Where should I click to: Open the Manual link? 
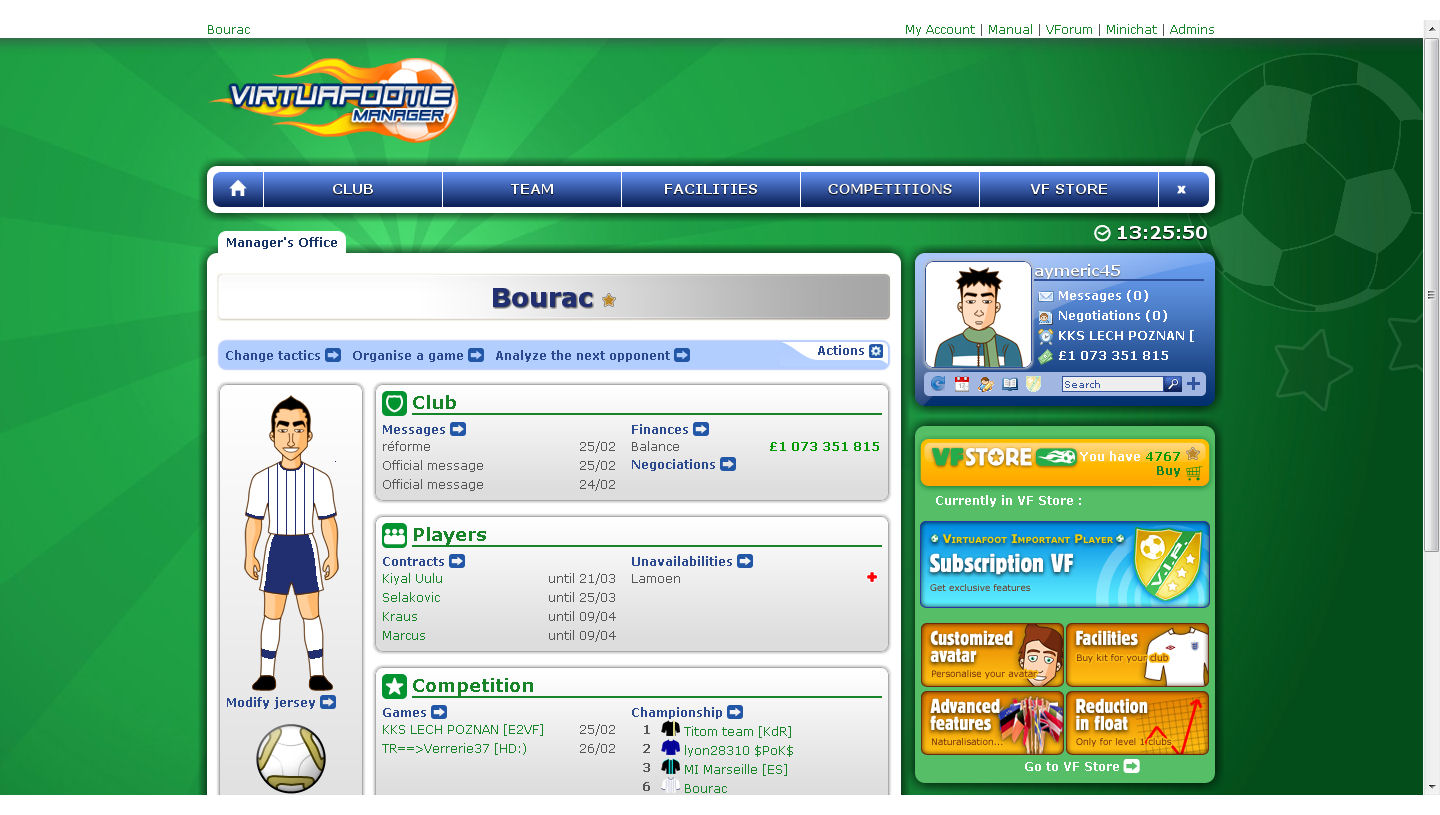click(x=1010, y=29)
